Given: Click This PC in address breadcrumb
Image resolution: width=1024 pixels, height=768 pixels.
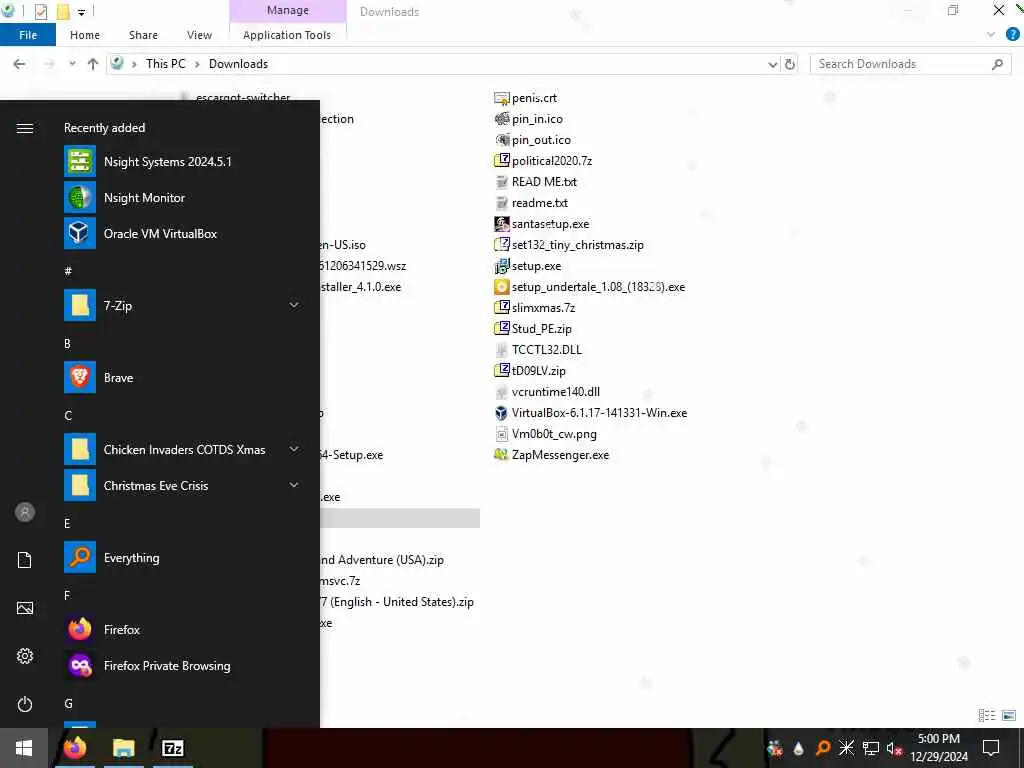Looking at the screenshot, I should (166, 64).
